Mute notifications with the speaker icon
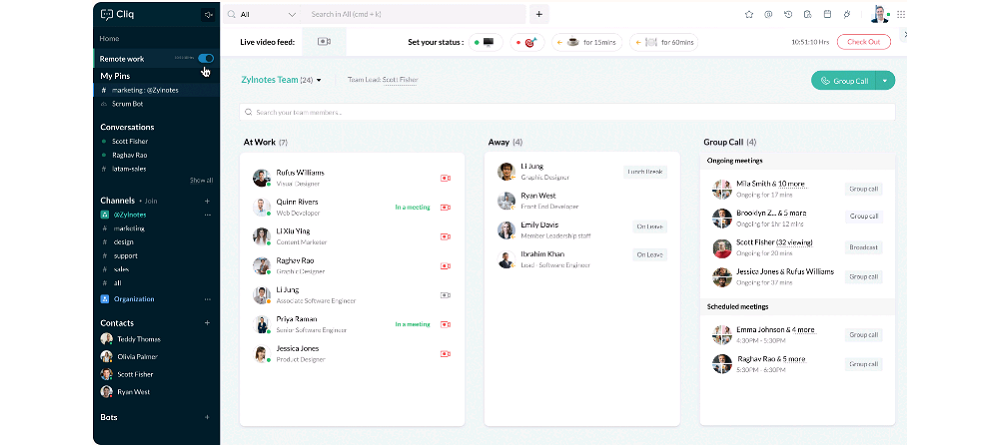The image size is (1000, 445). point(208,15)
